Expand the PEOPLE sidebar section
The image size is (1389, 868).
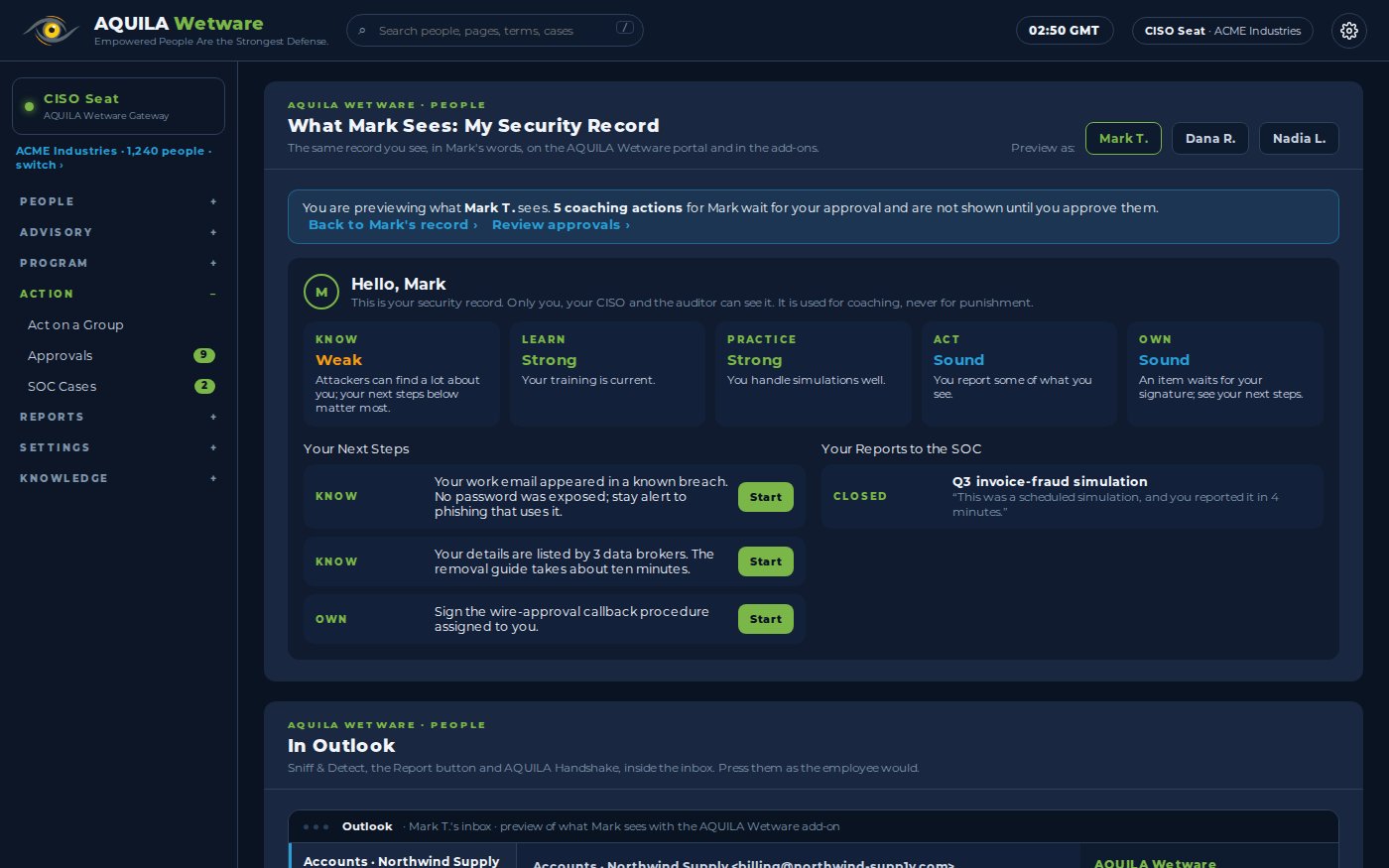pyautogui.click(x=118, y=201)
